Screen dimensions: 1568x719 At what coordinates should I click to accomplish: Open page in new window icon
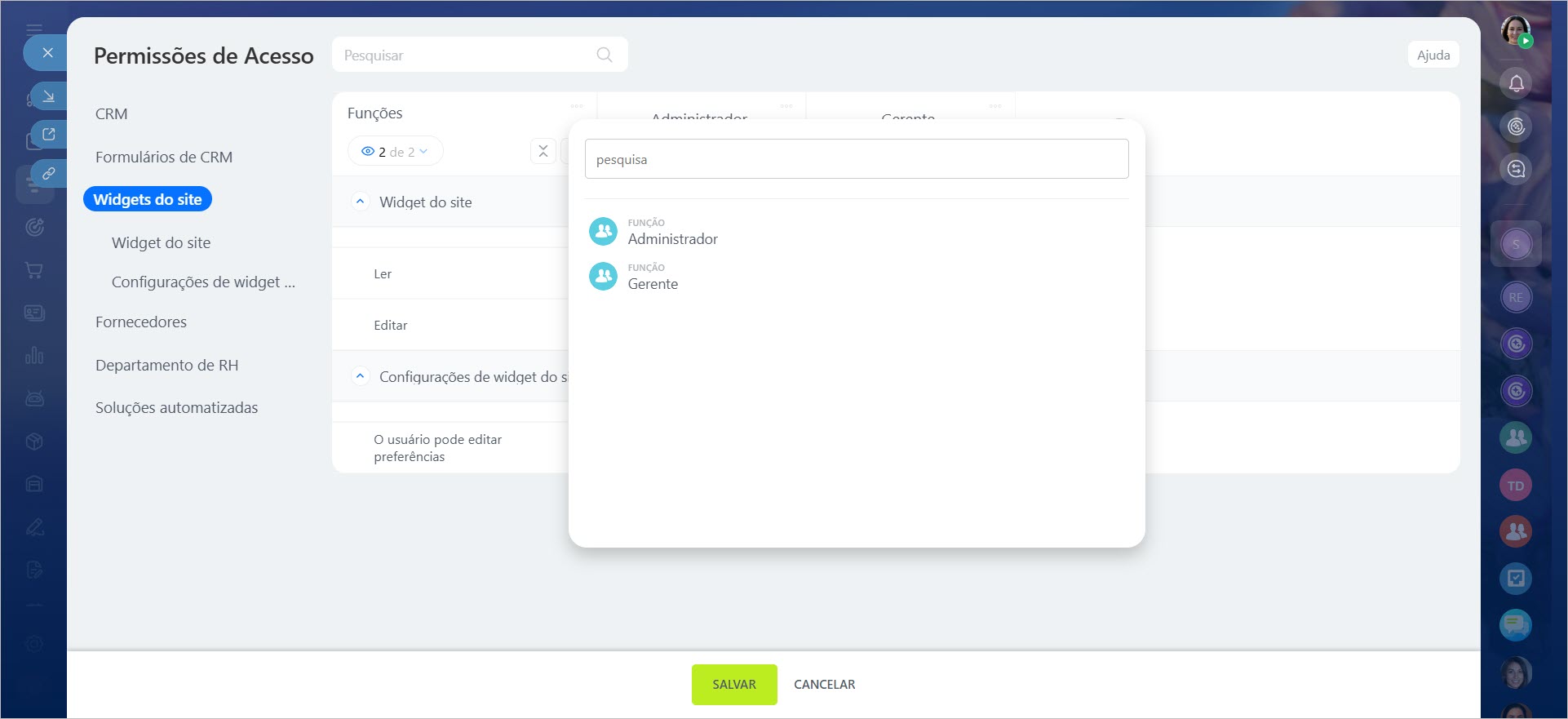[x=48, y=134]
